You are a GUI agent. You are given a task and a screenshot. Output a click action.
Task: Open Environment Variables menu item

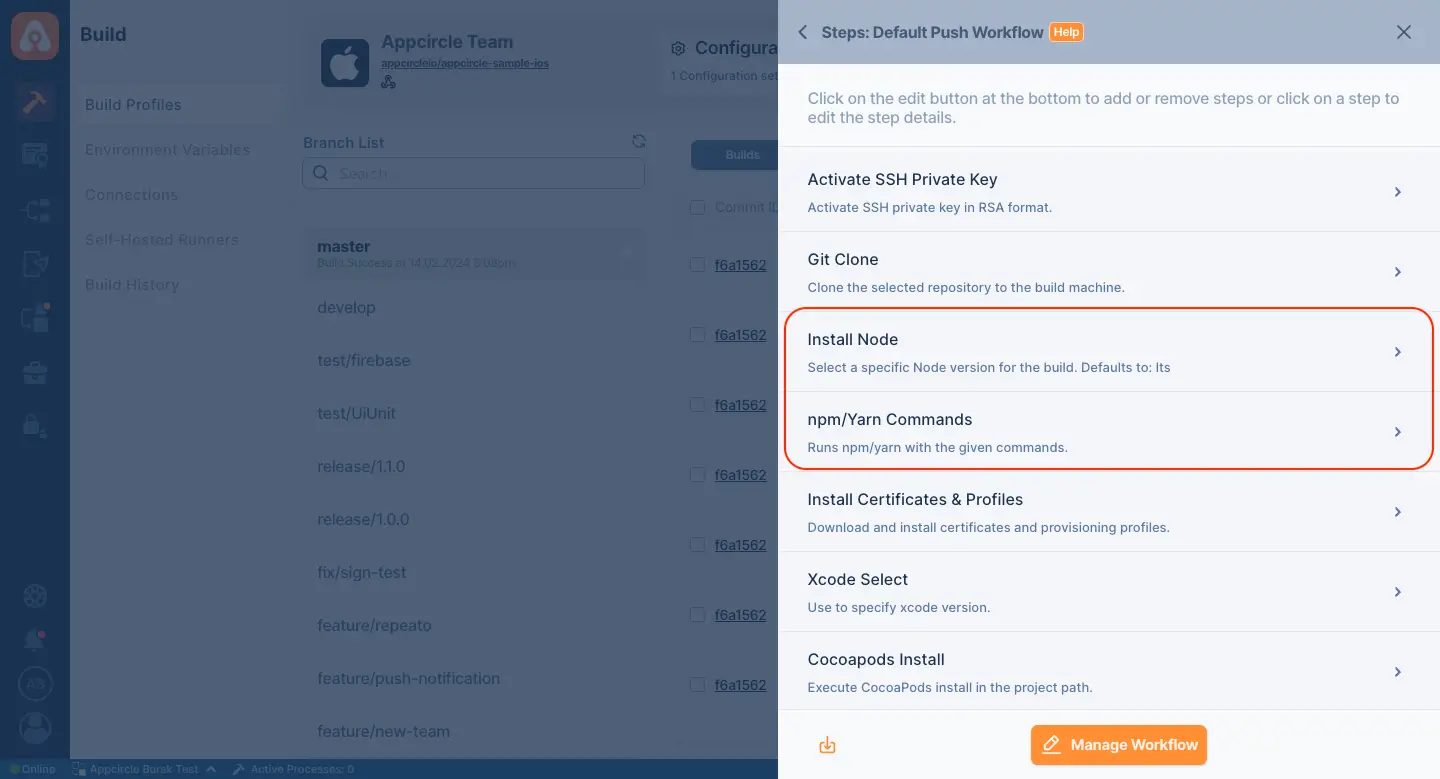coord(168,150)
